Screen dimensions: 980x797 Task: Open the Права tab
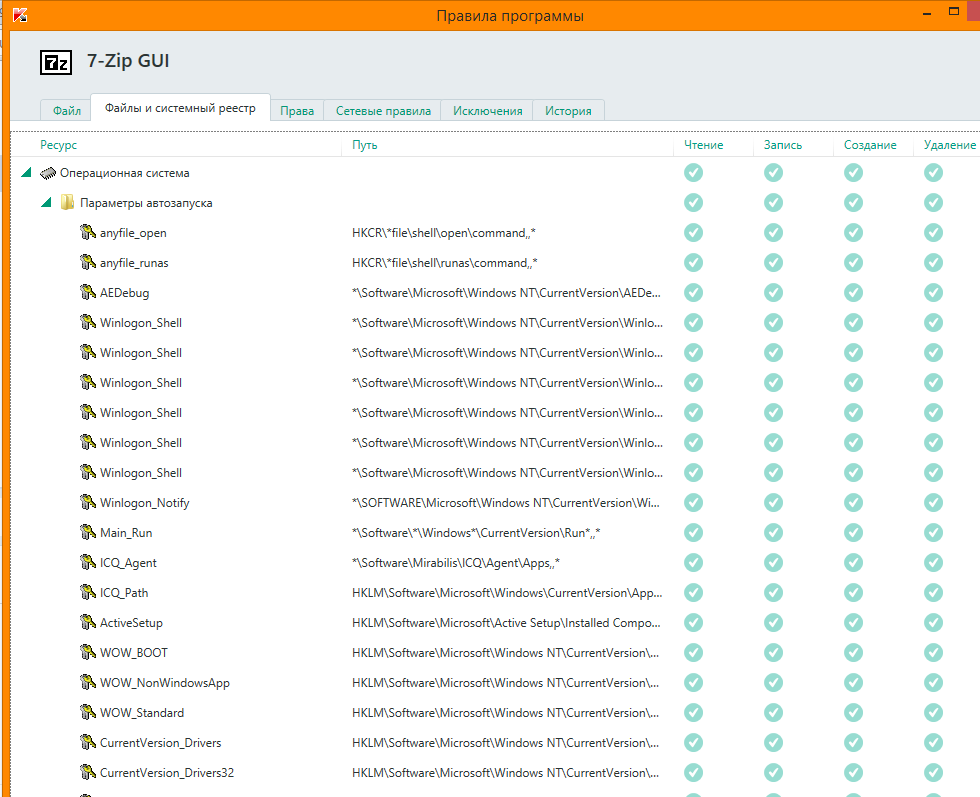click(297, 111)
